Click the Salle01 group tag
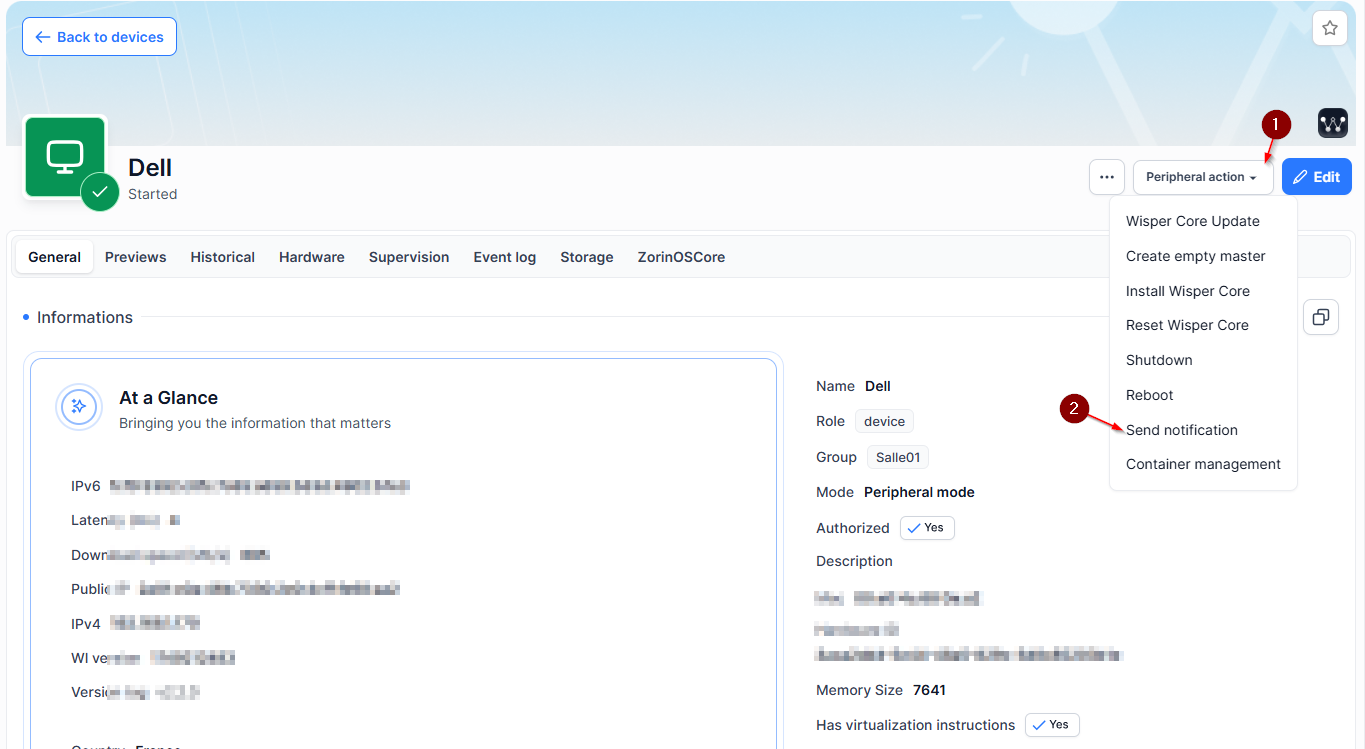Viewport: 1365px width, 749px height. (x=897, y=457)
